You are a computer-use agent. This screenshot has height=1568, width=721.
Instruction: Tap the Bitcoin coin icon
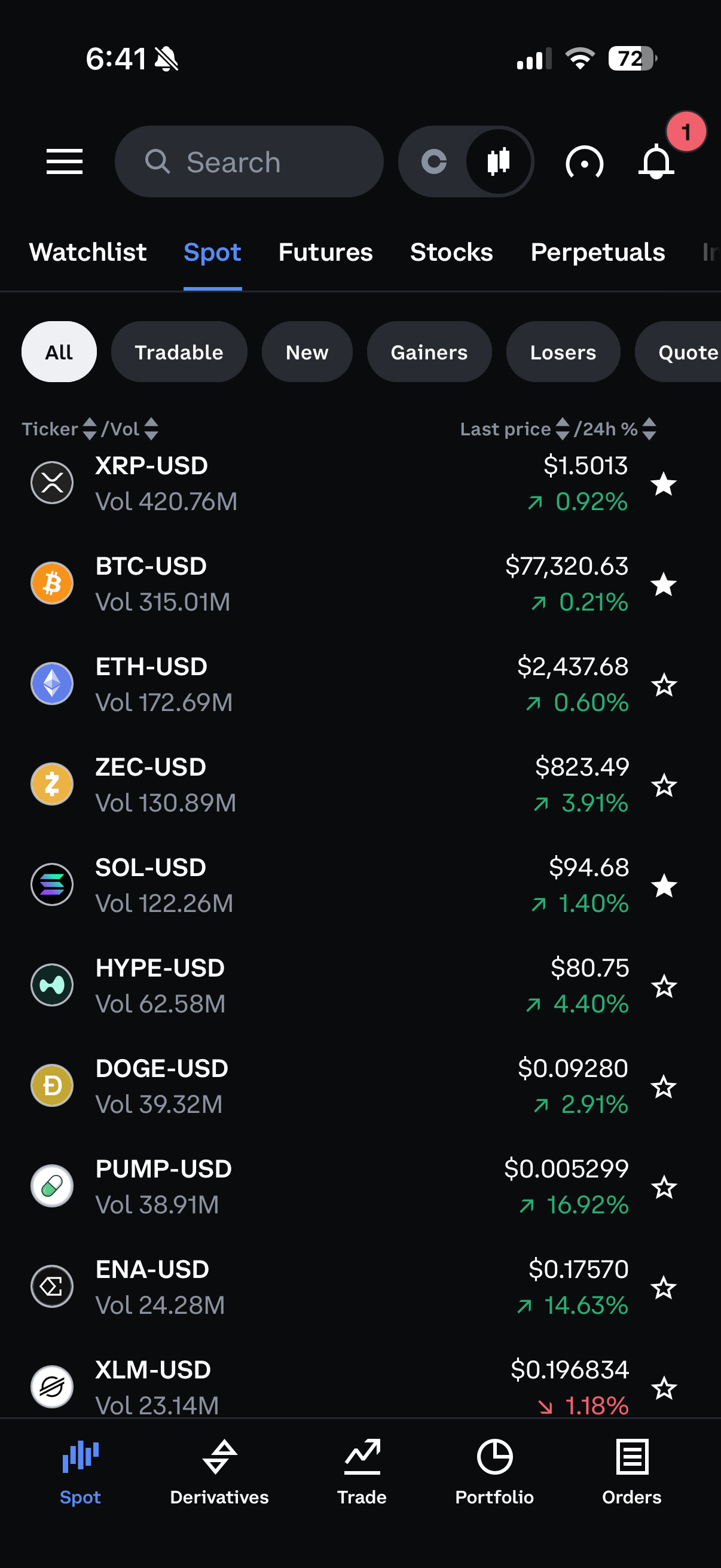point(53,582)
